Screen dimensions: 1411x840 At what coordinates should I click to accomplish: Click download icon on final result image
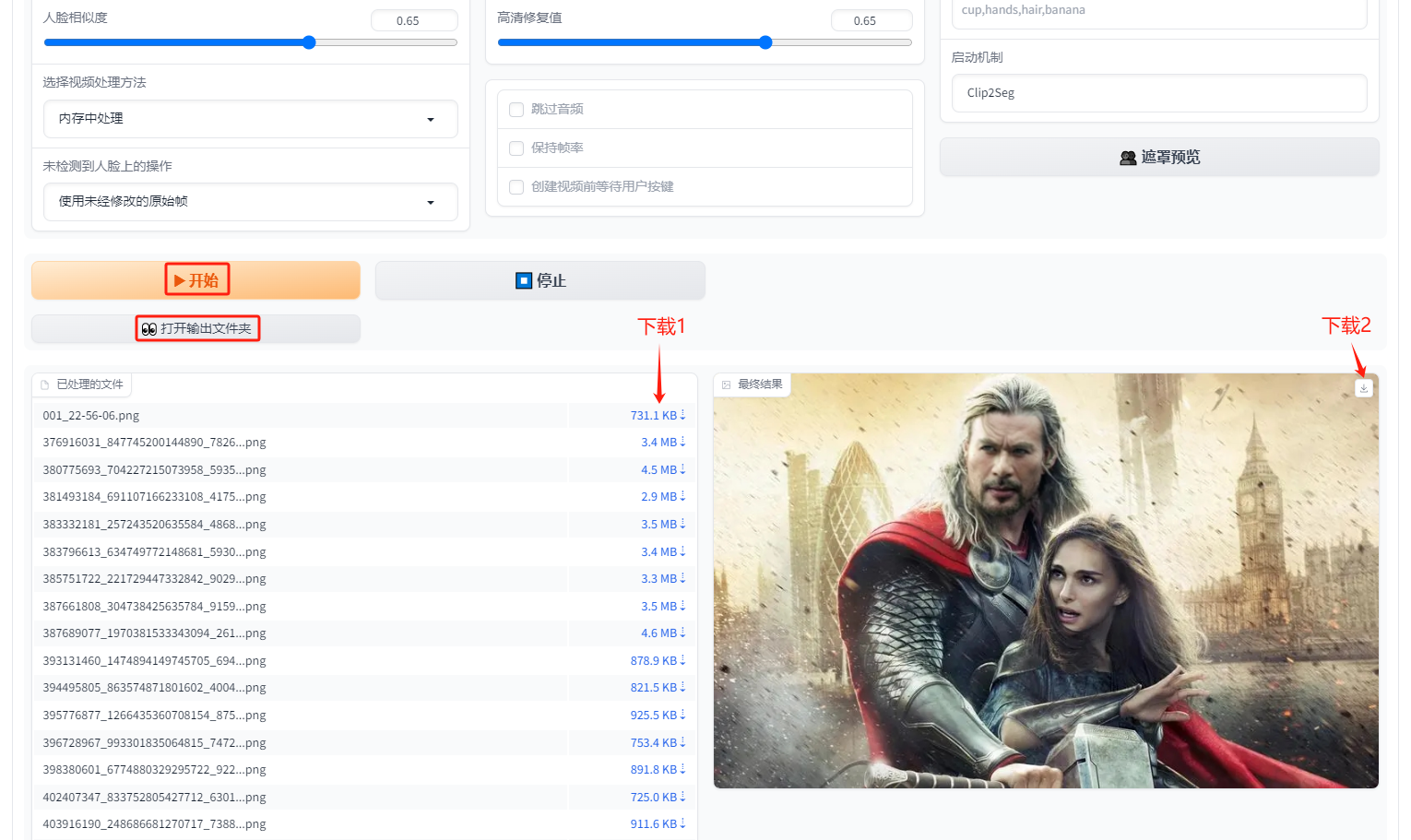[x=1363, y=388]
